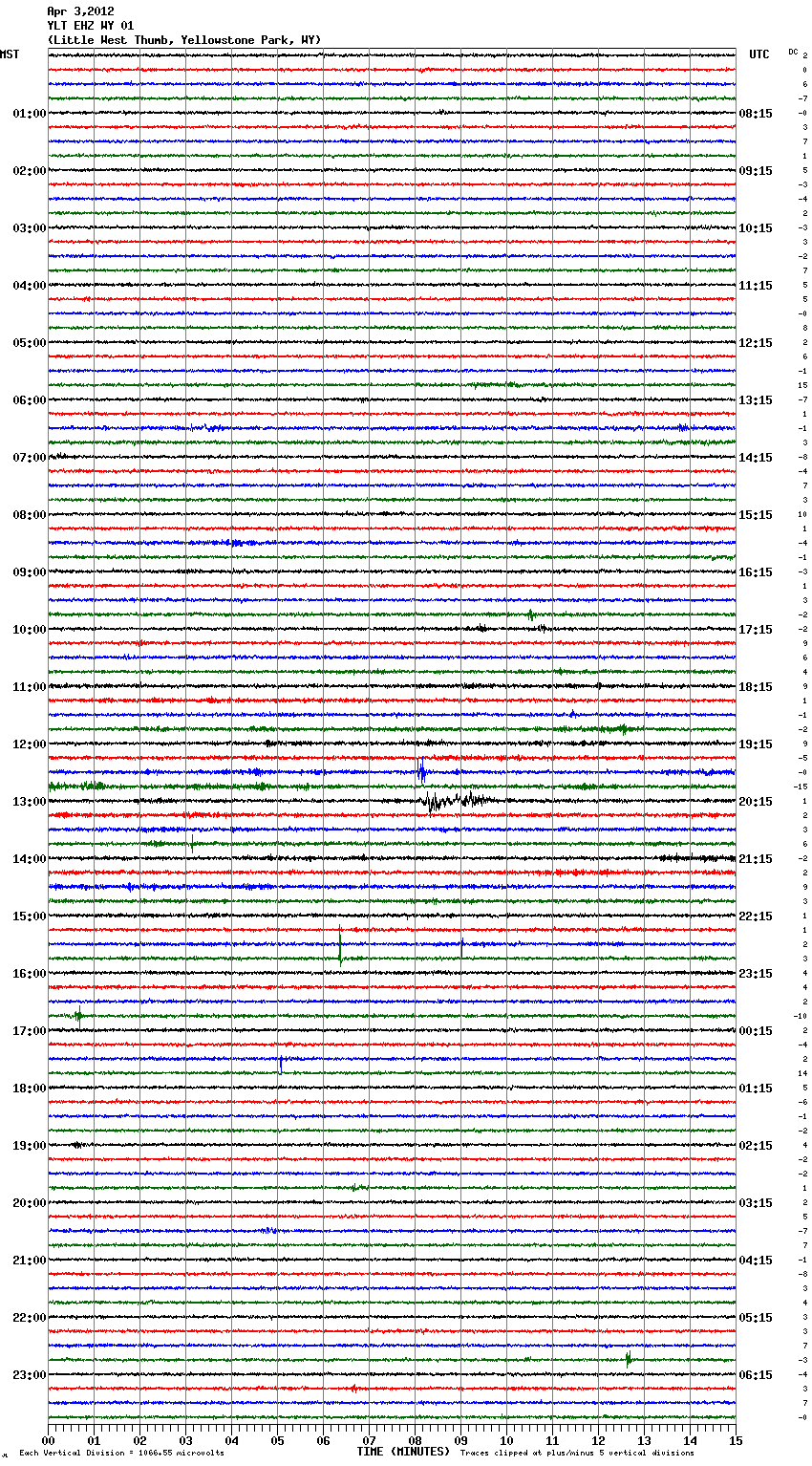Select the 13:00 MST time label
The height and width of the screenshot is (1466, 812).
click(29, 802)
